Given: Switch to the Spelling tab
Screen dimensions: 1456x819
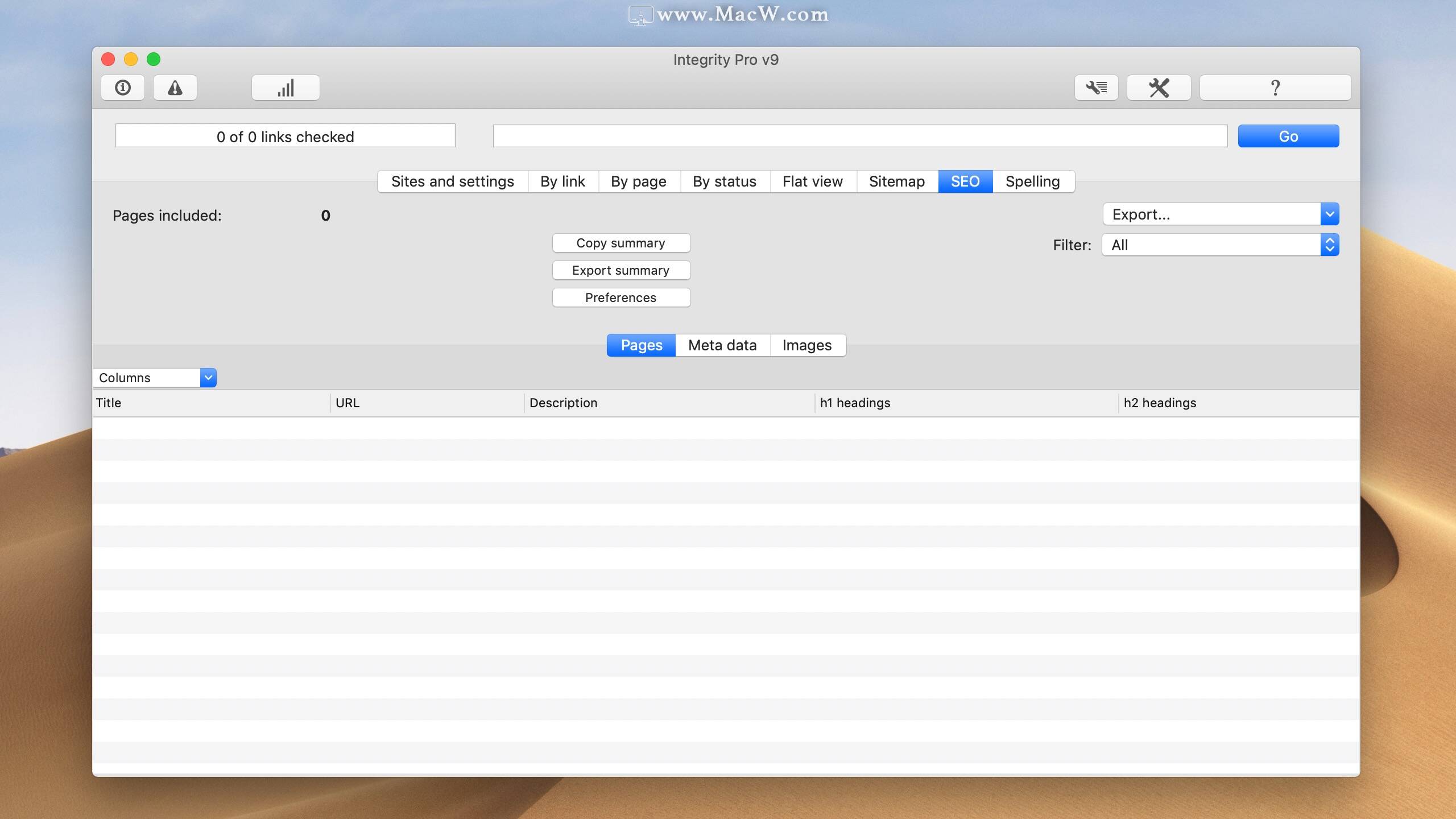Looking at the screenshot, I should point(1032,181).
